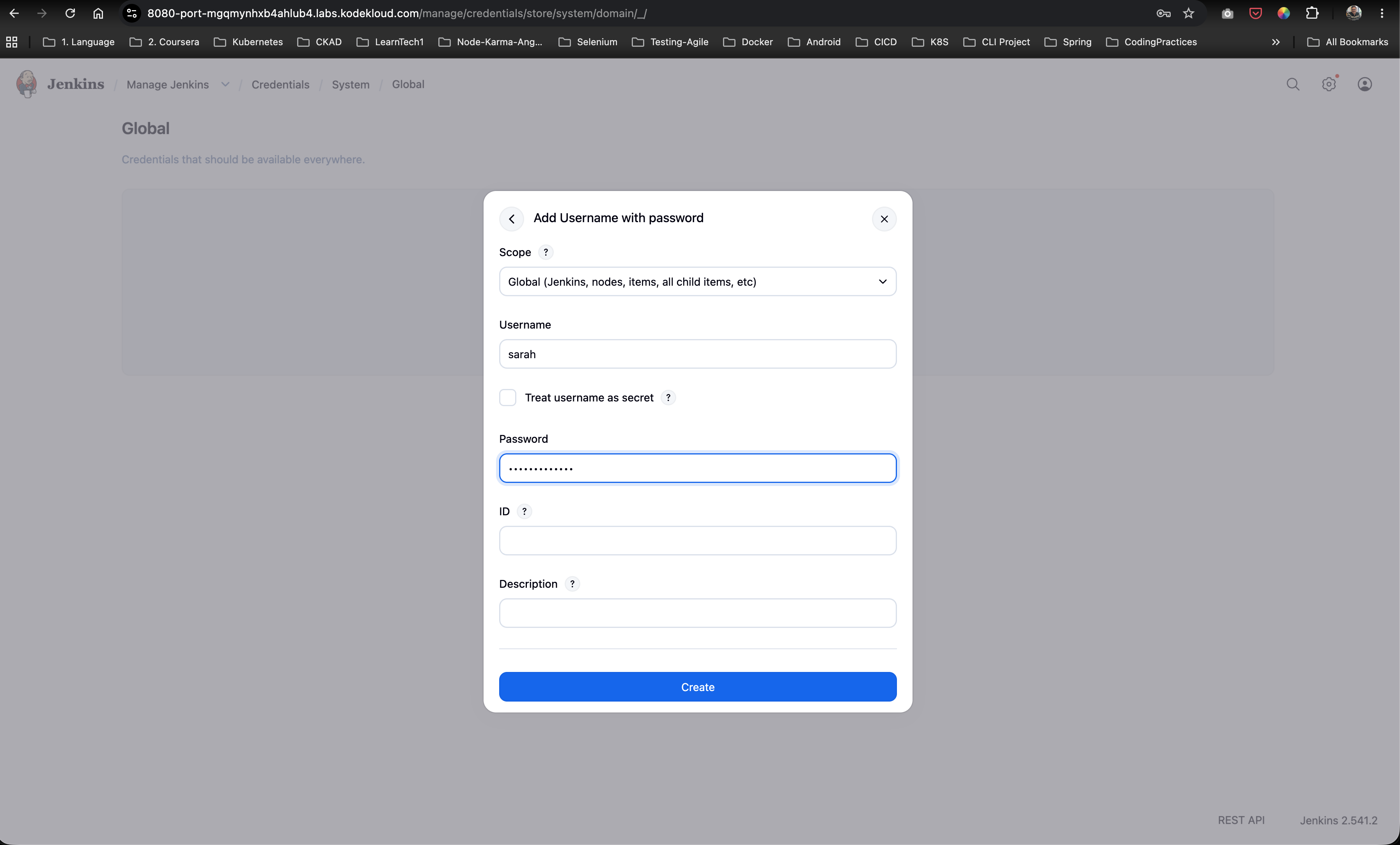The width and height of the screenshot is (1400, 845).
Task: Open the Node-Karma-Ang... bookmark folder
Action: point(490,42)
